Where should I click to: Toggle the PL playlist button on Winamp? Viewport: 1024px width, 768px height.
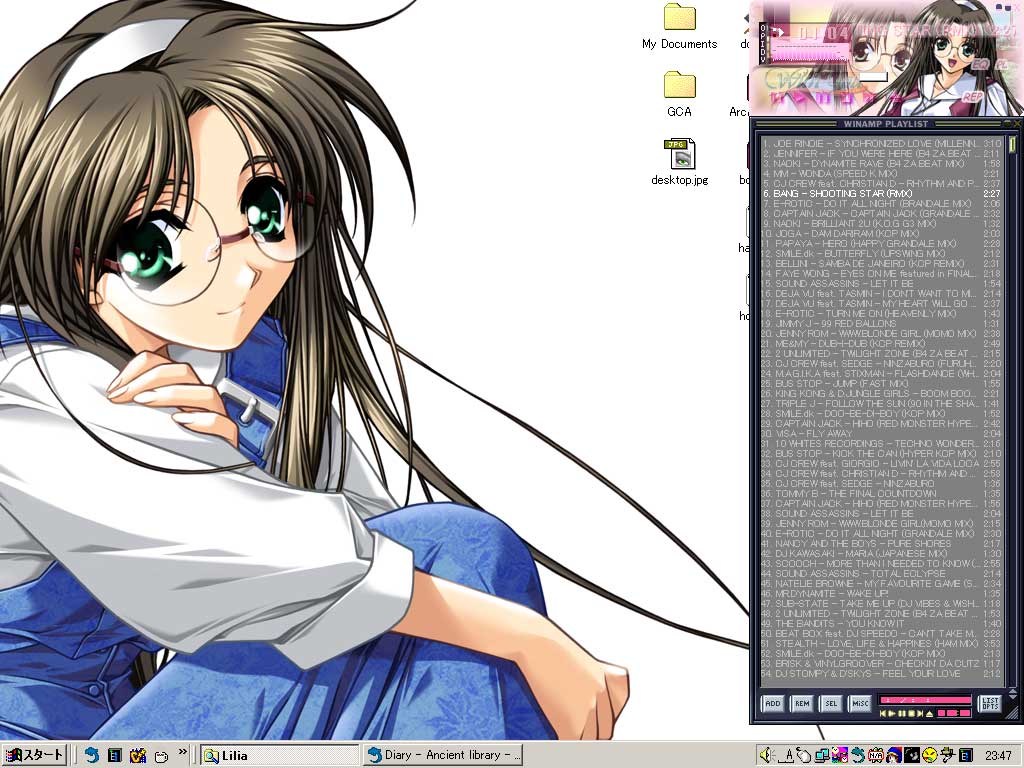[1002, 65]
